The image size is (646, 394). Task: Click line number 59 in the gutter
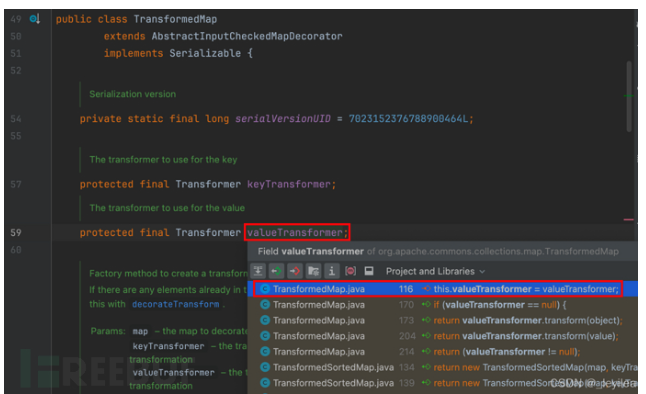pyautogui.click(x=16, y=232)
